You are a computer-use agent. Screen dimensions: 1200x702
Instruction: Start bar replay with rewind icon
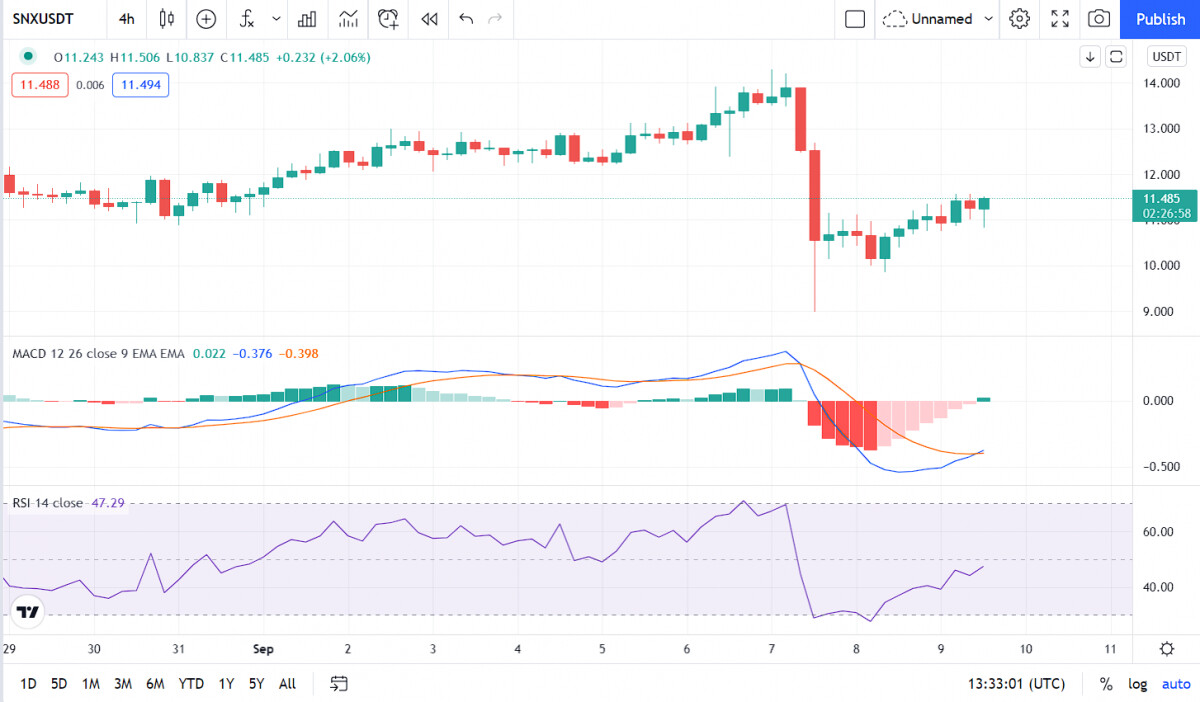[x=429, y=18]
